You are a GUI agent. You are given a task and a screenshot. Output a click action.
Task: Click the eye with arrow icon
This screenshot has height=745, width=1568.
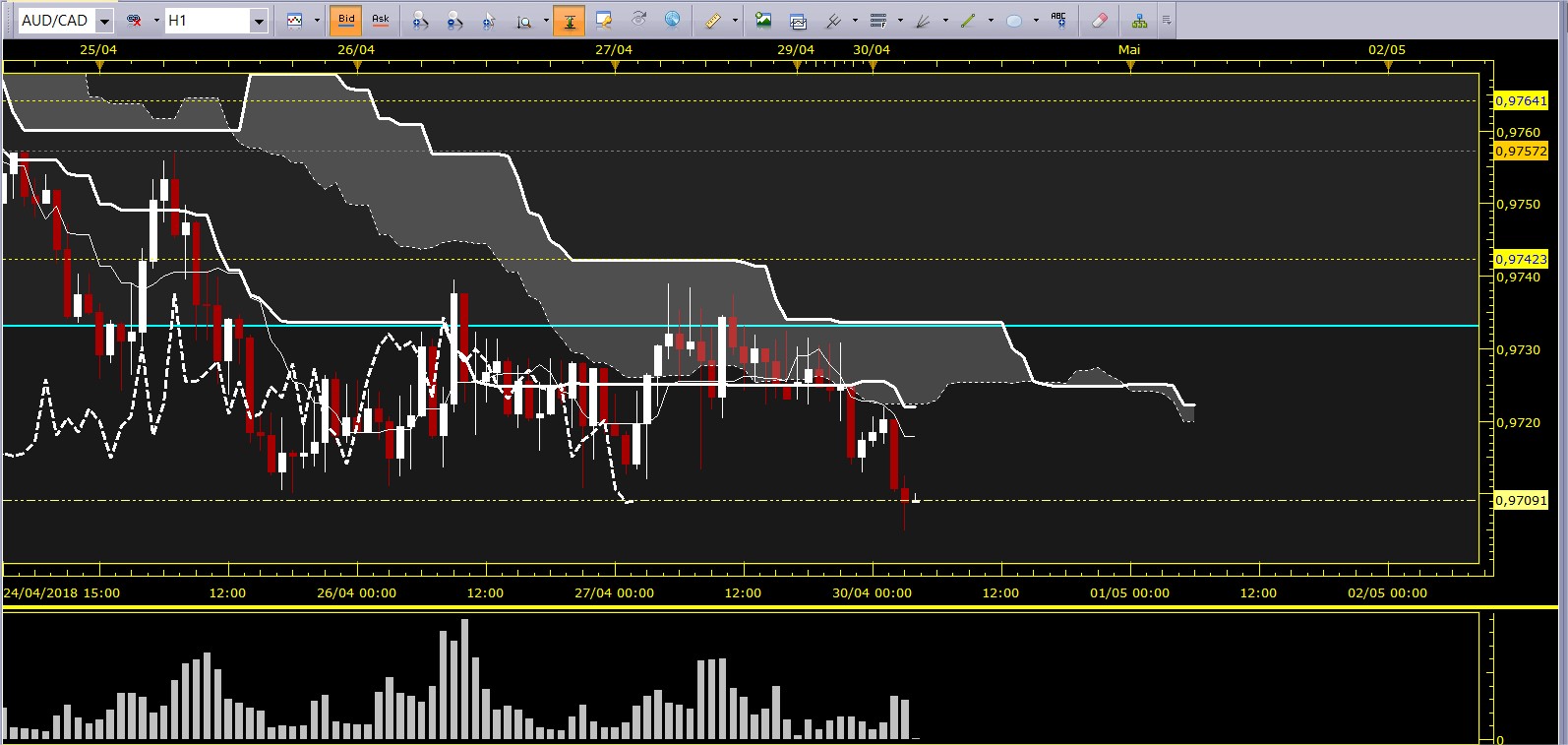[x=638, y=20]
